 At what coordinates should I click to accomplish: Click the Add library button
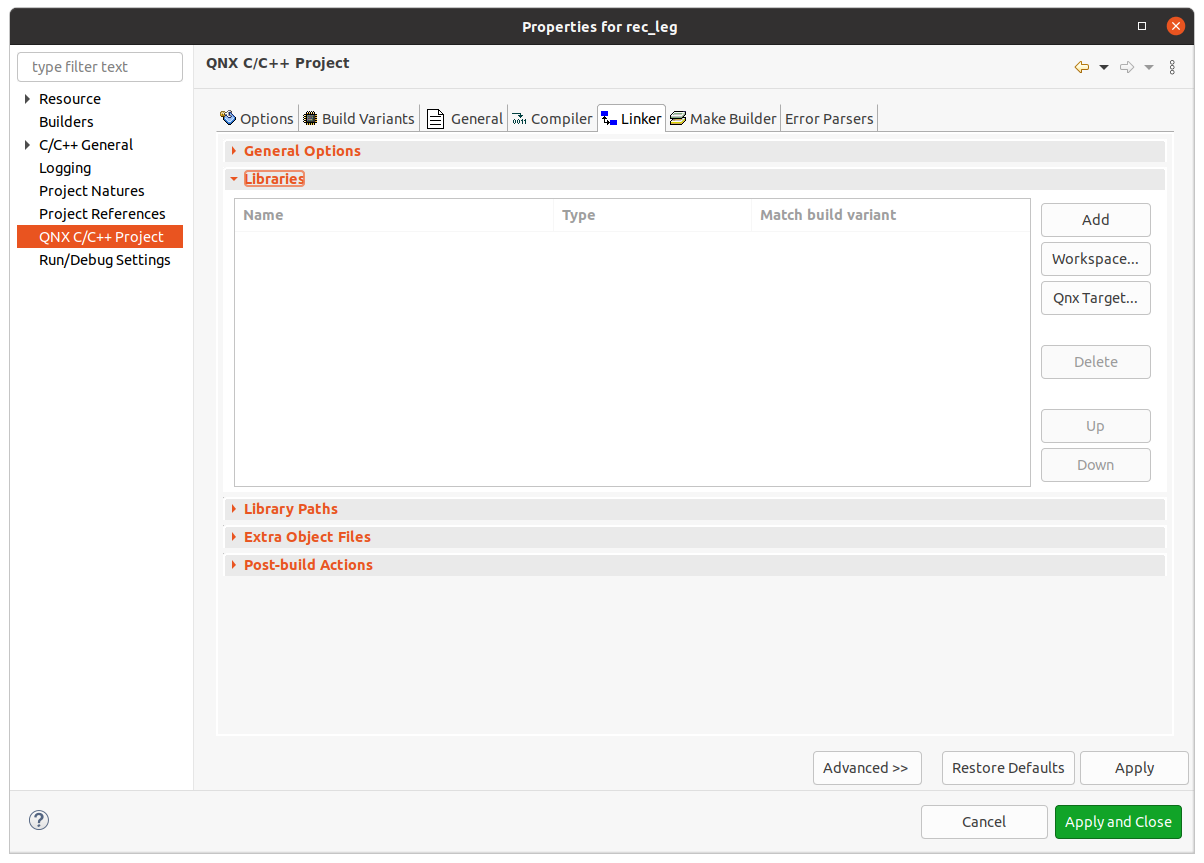pyautogui.click(x=1096, y=220)
